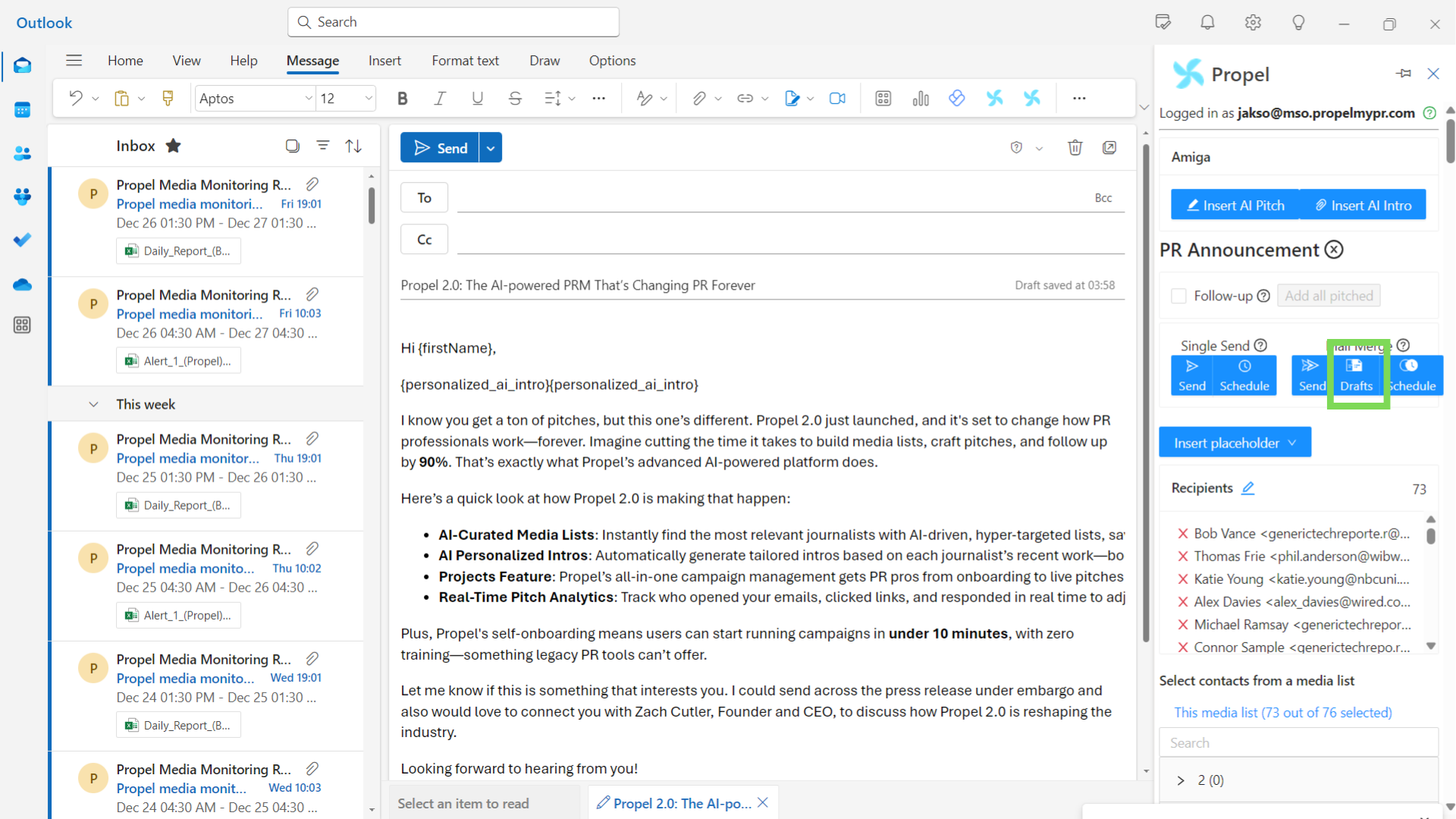Click the Outlook search box
1456x819 pixels.
click(x=453, y=22)
